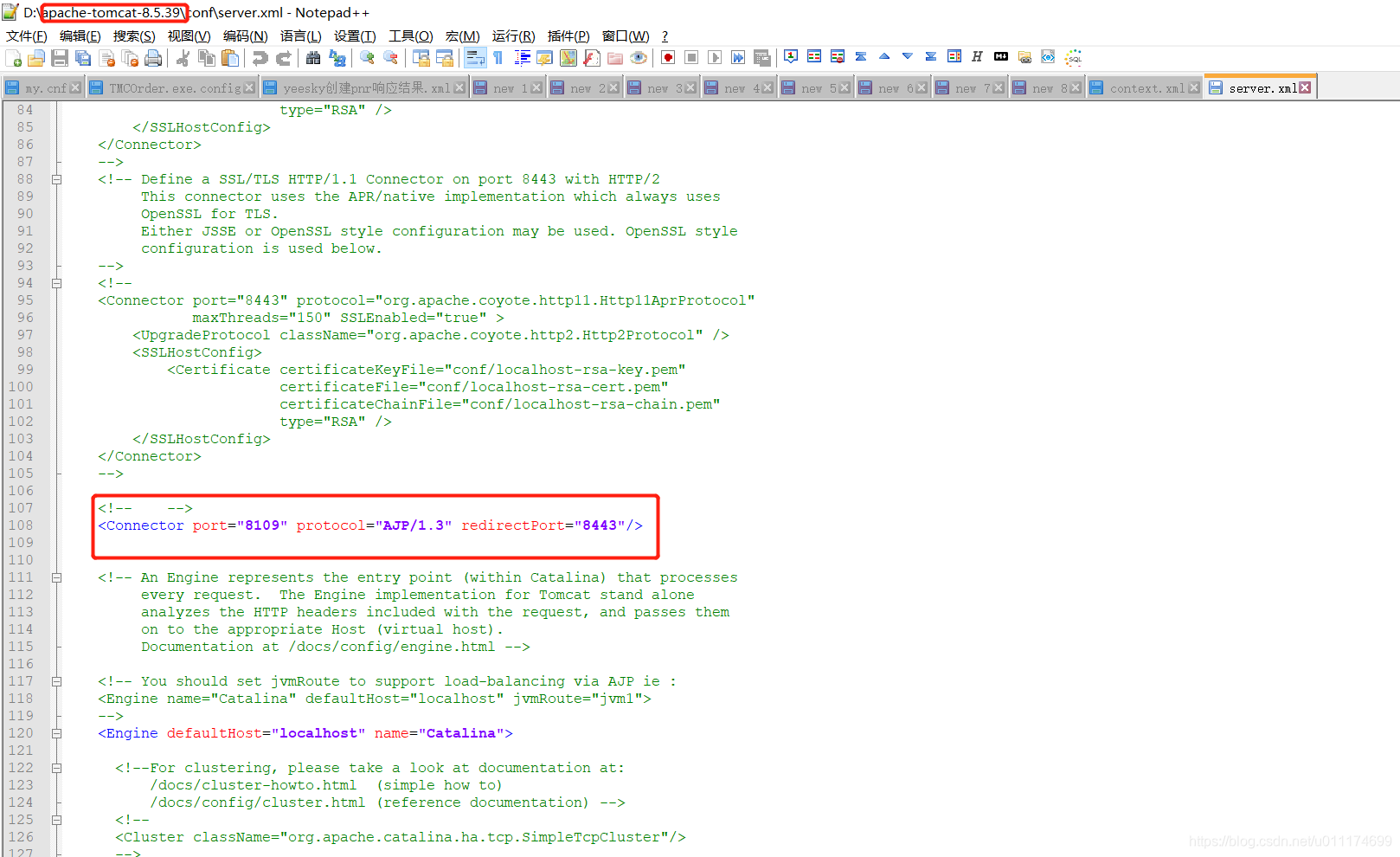The width and height of the screenshot is (1400, 857).
Task: Toggle the indent guide icon
Action: 522,58
